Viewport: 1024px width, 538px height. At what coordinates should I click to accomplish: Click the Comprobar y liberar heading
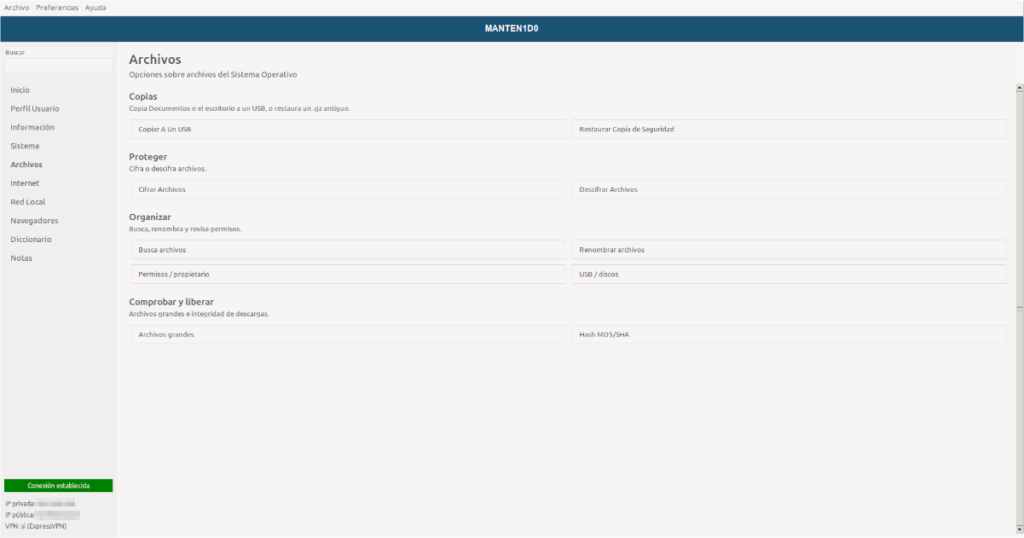pyautogui.click(x=171, y=302)
